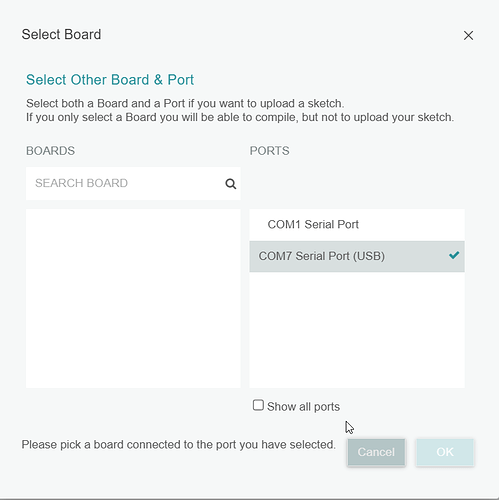Viewport: 499px width, 500px height.
Task: Click blank title area beside 'Select Board'
Action: pos(280,35)
